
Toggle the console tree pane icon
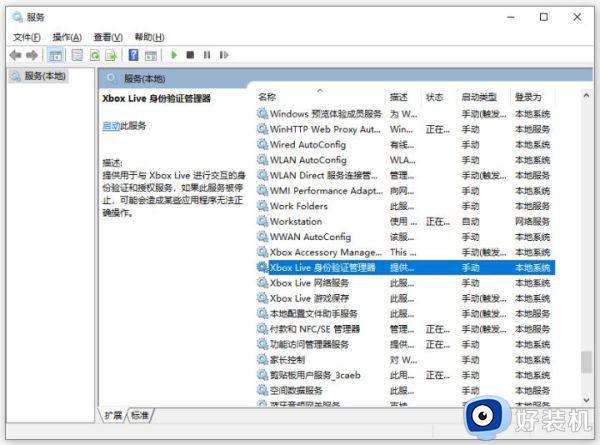click(55, 55)
